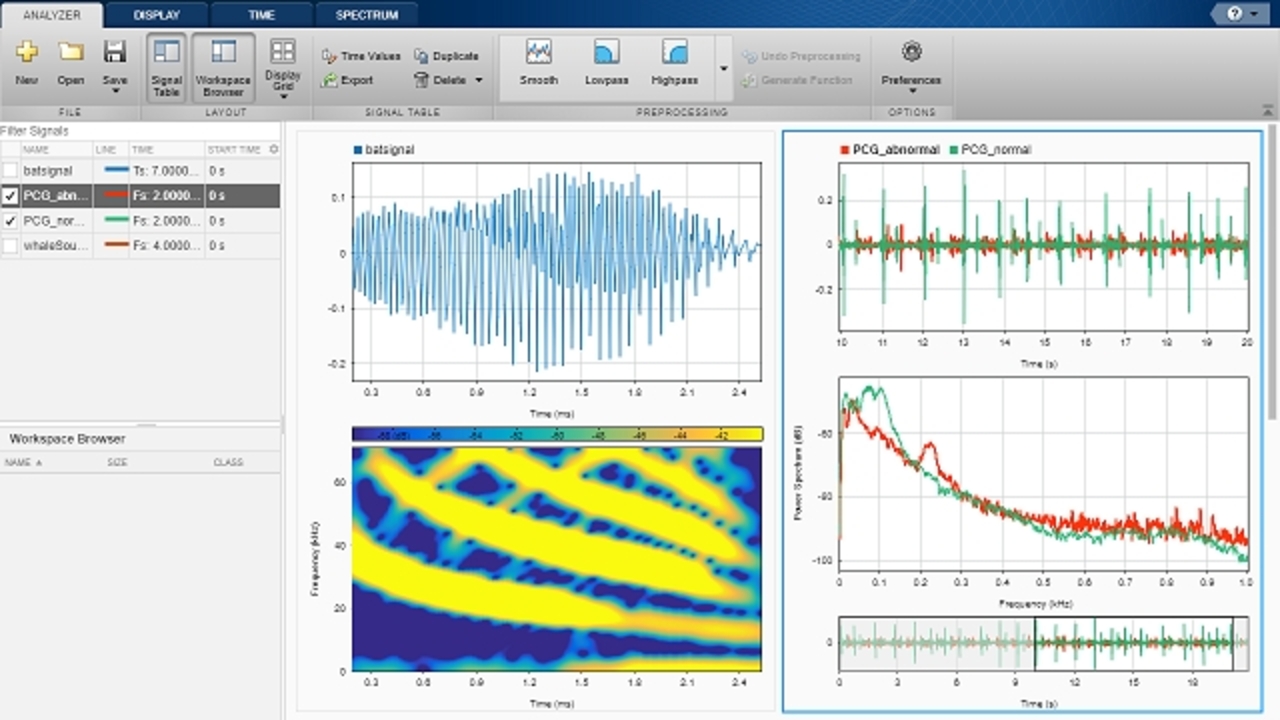The image size is (1280, 720).
Task: Switch to the Spectrum tab
Action: click(366, 15)
